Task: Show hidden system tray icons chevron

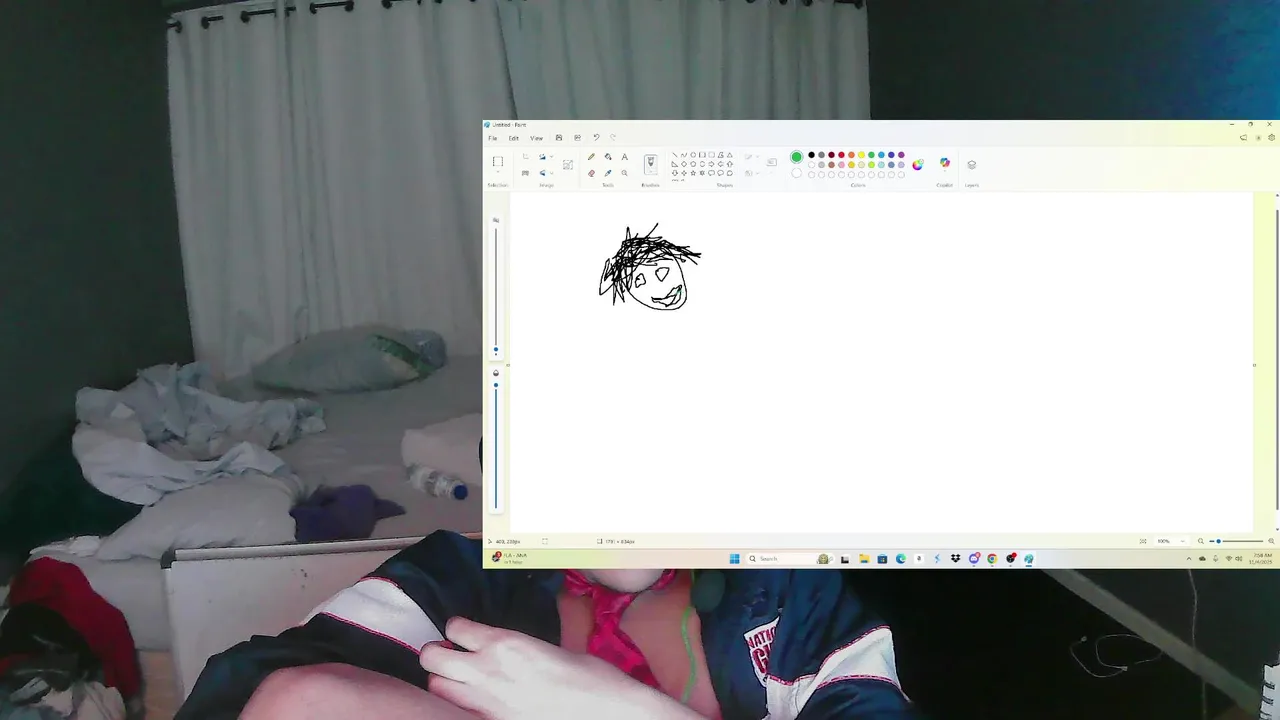Action: 1189,559
